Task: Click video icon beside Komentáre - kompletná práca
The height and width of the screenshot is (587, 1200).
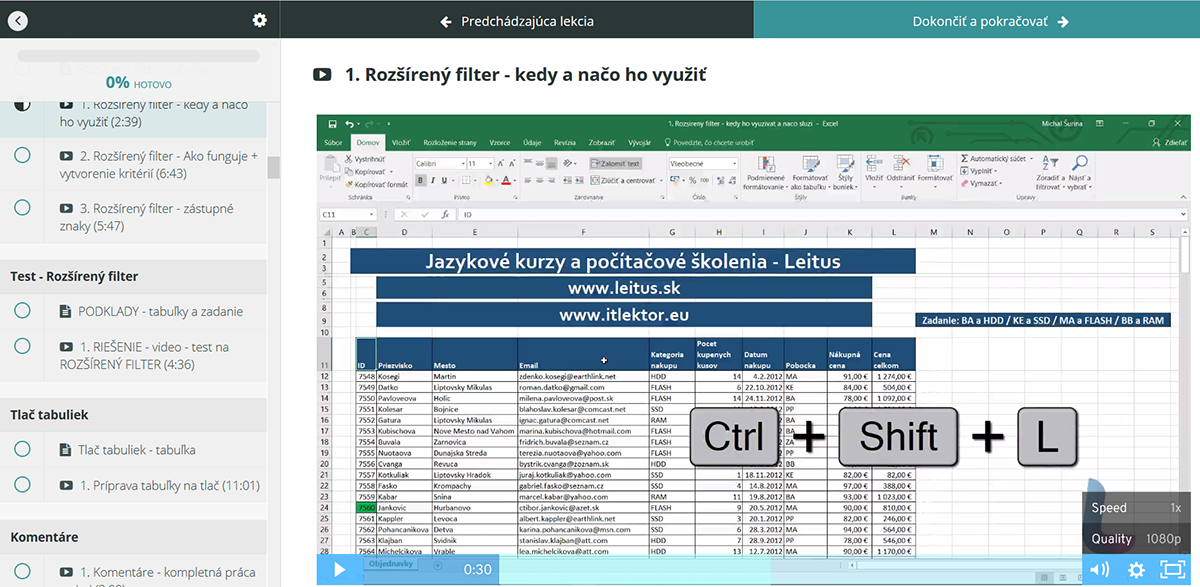Action: [x=66, y=573]
